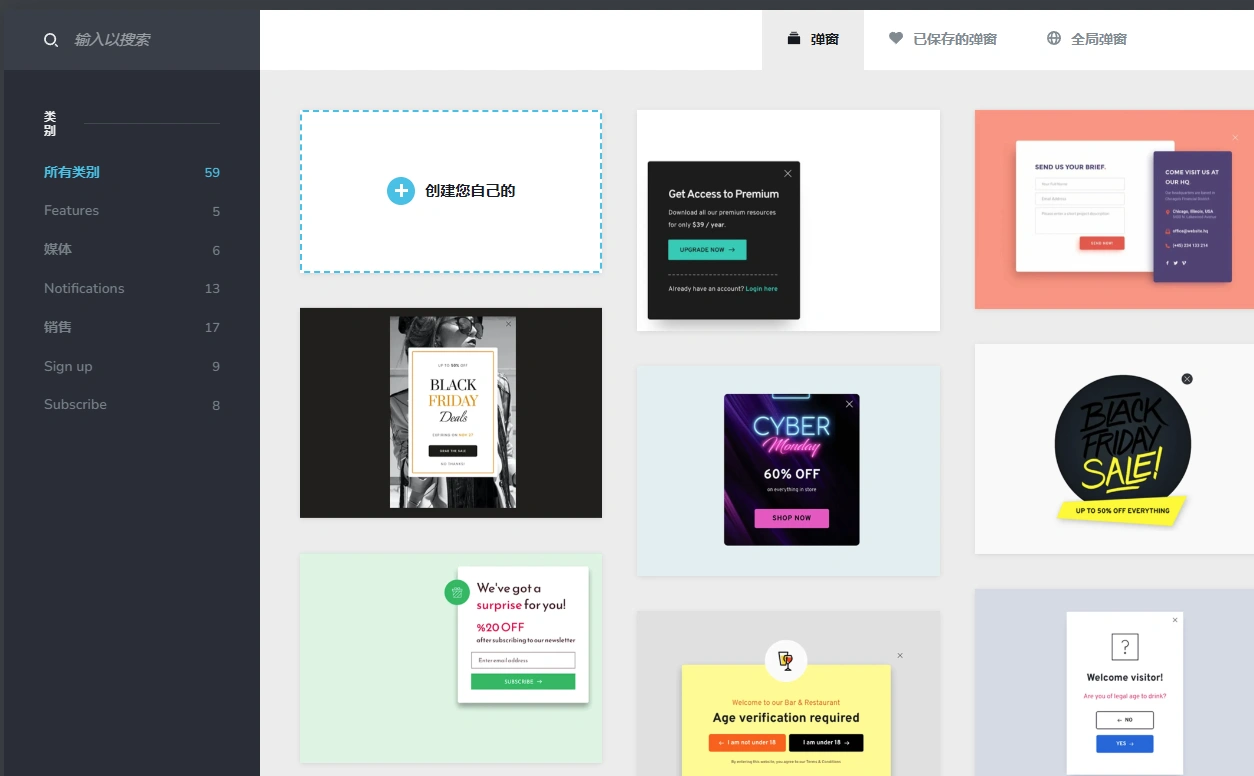Click the globe icon on 全局弹窗 tab
Viewport: 1254px width, 776px height.
tap(1052, 38)
